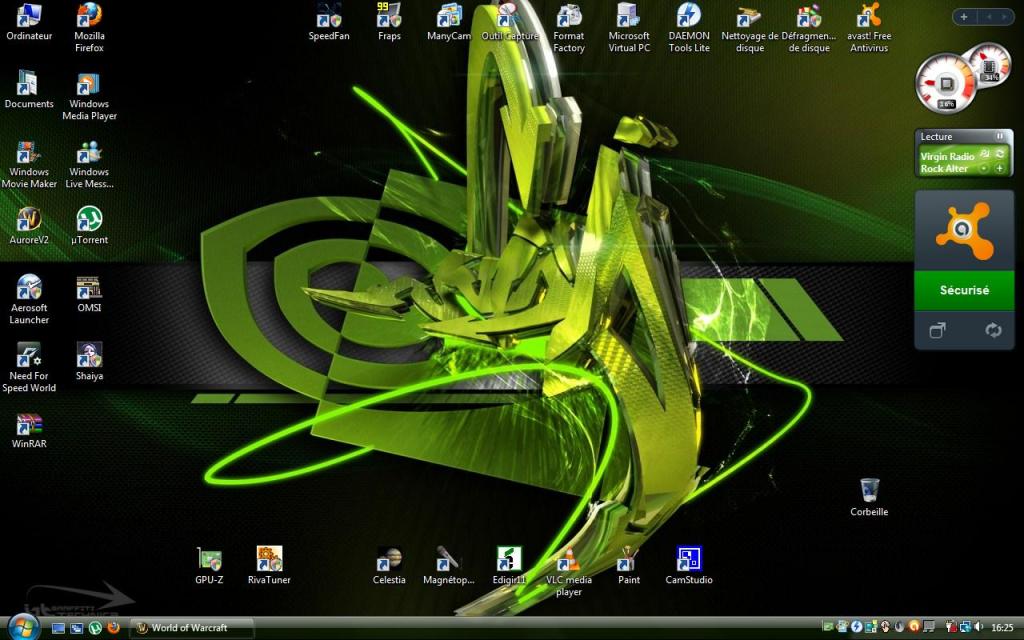The height and width of the screenshot is (640, 1024).
Task: Click the memory meter gadget dial
Action: [x=989, y=63]
